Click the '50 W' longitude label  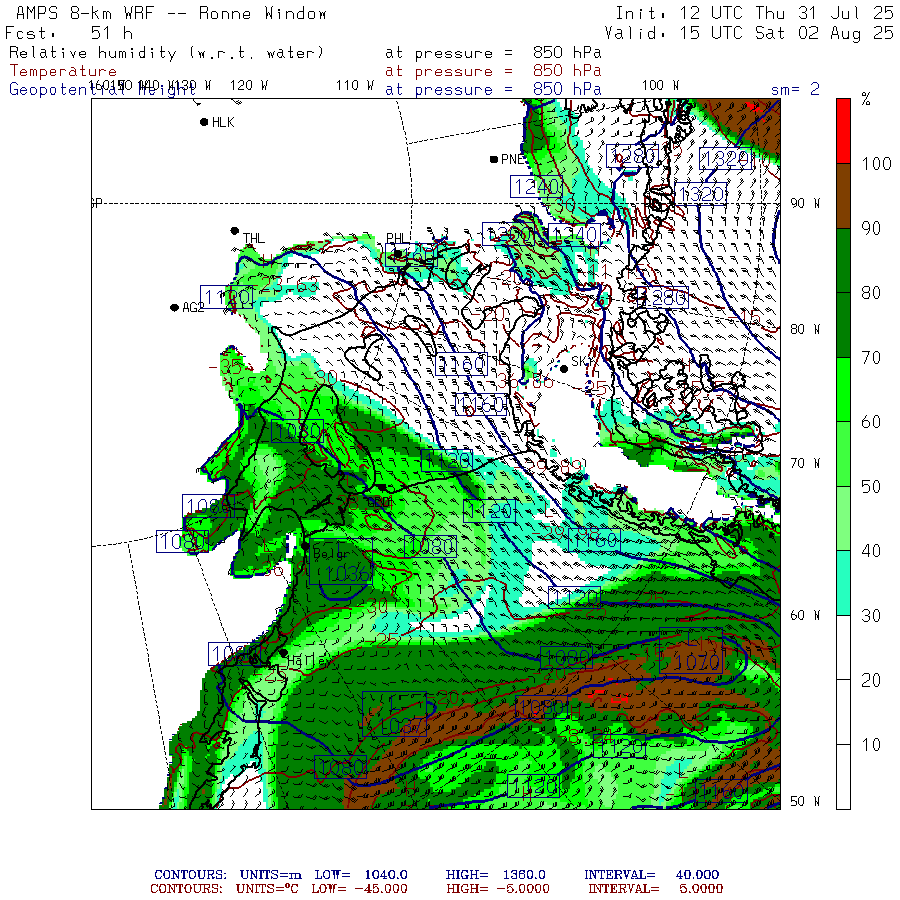805,801
